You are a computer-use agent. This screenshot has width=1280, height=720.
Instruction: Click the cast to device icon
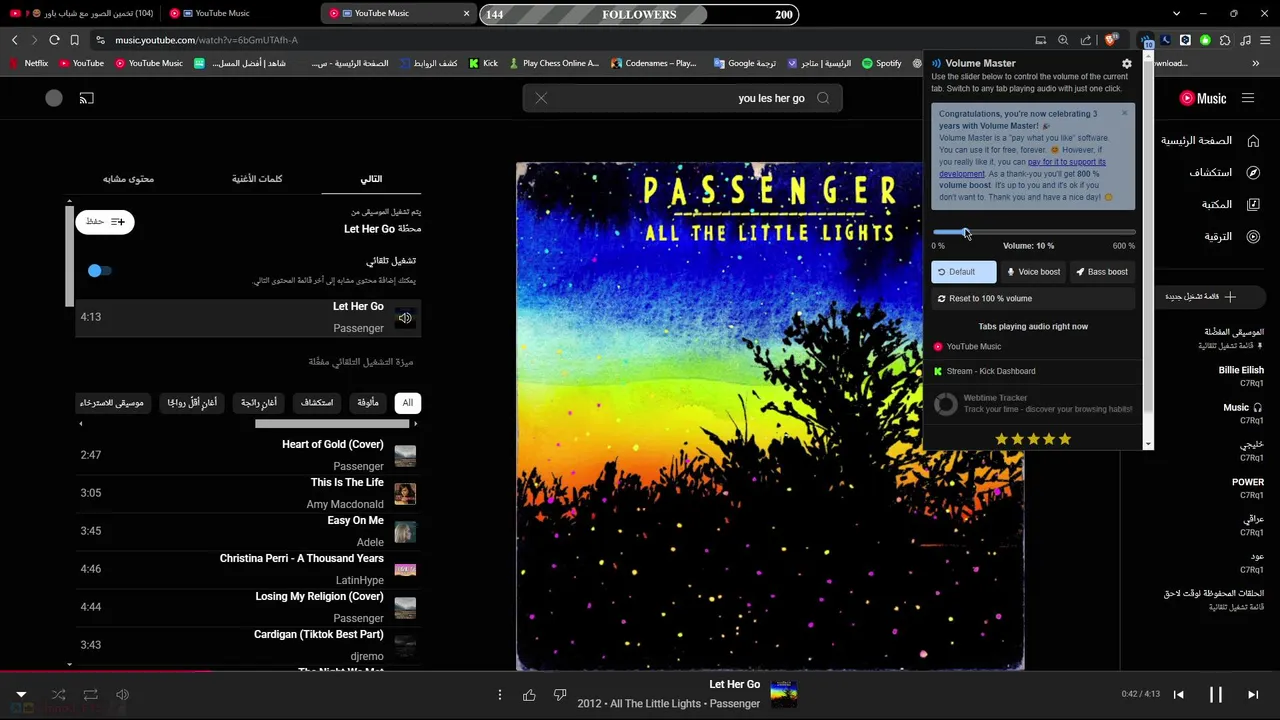87,98
